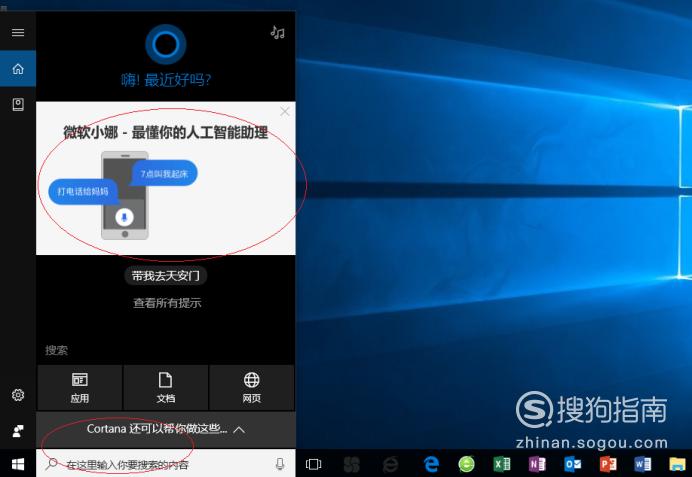Launch Excel from taskbar
The image size is (692, 477).
(x=502, y=464)
